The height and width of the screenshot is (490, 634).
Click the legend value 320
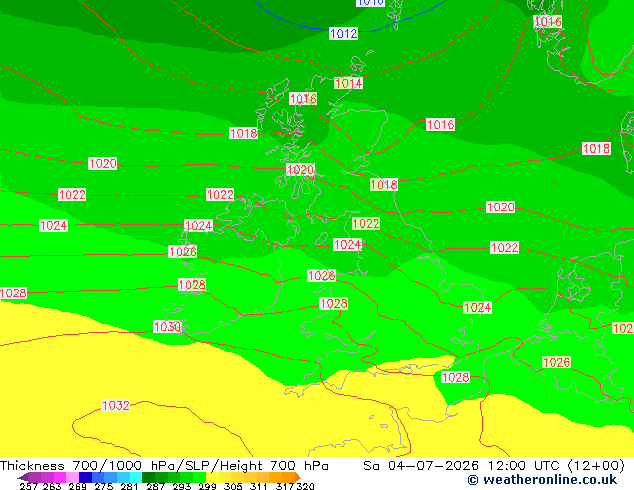(305, 486)
